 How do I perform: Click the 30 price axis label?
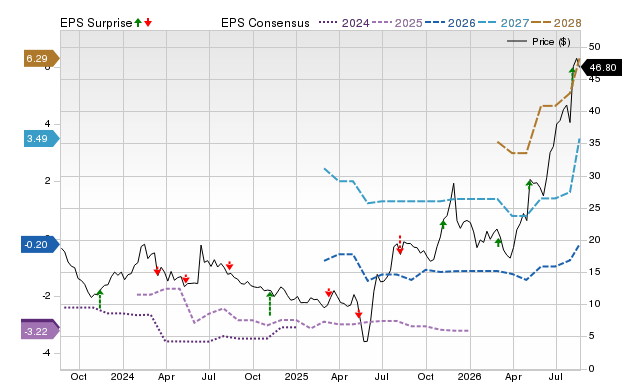[595, 176]
